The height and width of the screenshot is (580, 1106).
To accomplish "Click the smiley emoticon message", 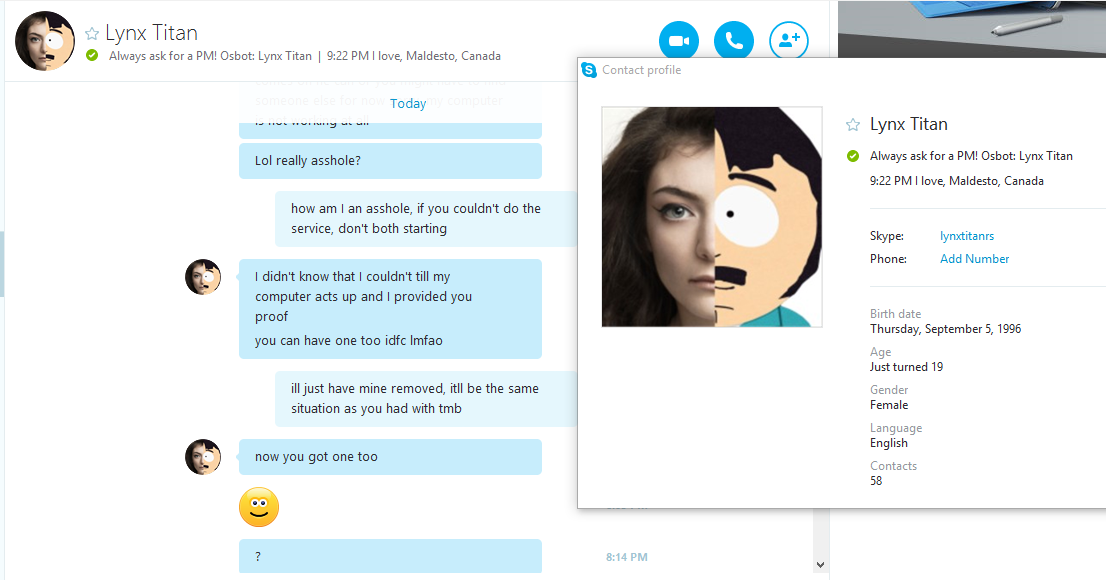I will 259,507.
